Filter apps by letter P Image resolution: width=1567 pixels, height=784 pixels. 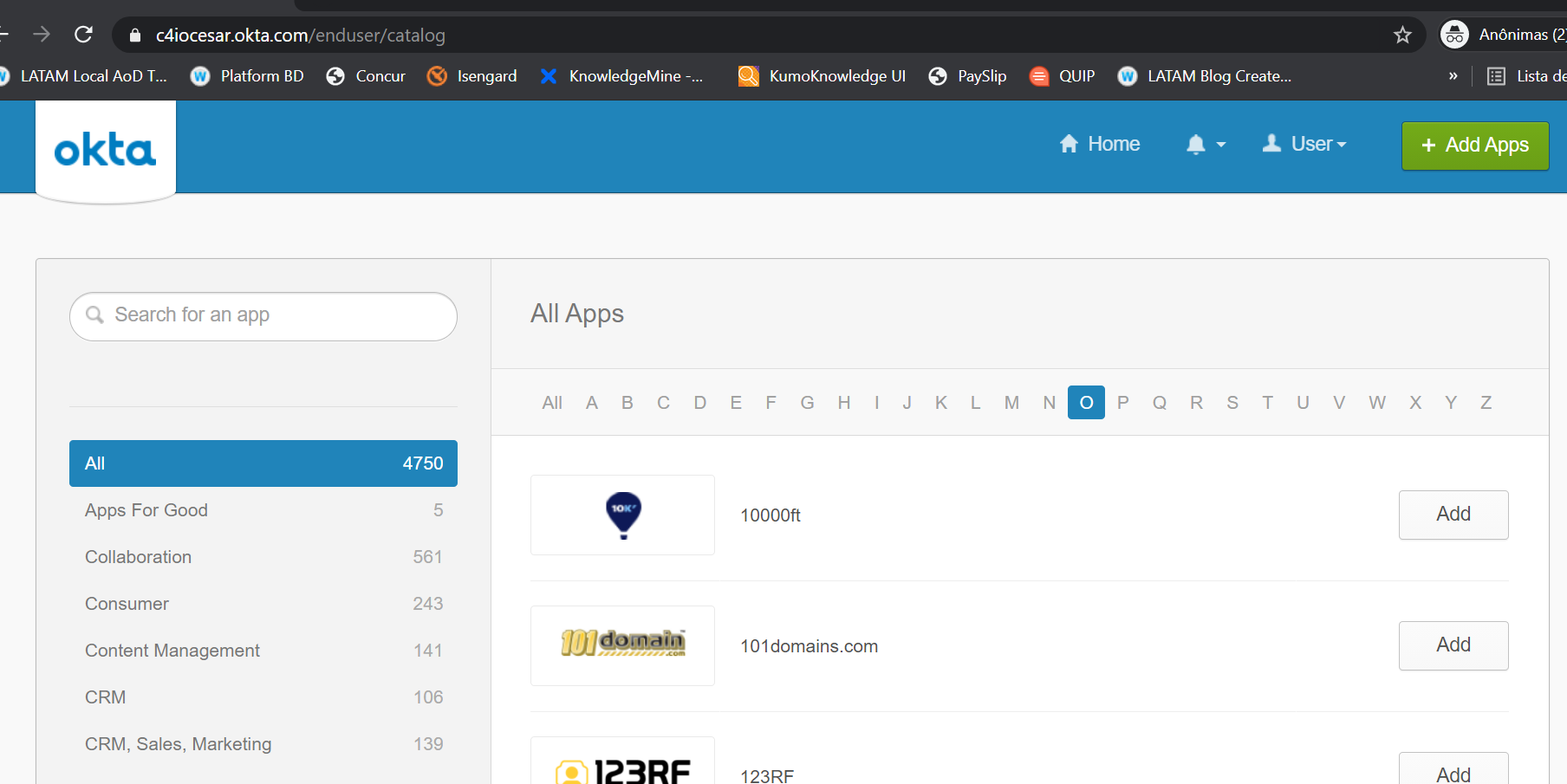pyautogui.click(x=1123, y=403)
